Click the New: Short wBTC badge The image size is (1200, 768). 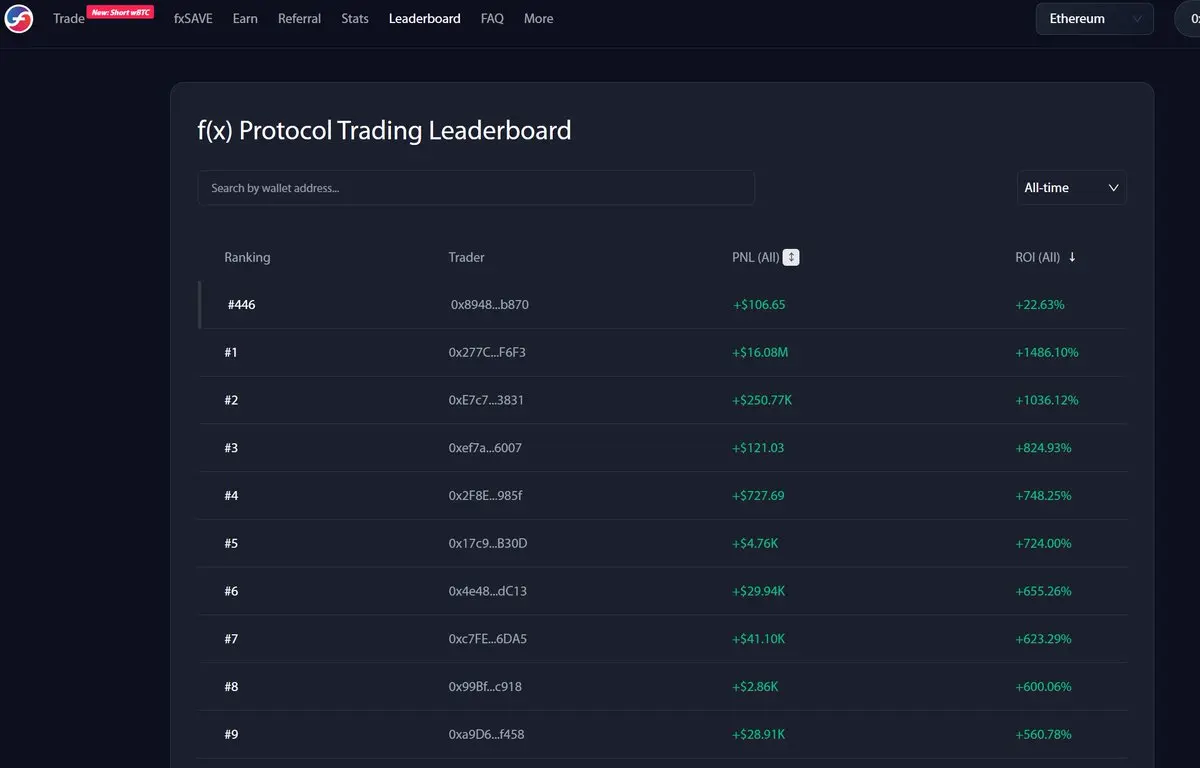pyautogui.click(x=120, y=12)
